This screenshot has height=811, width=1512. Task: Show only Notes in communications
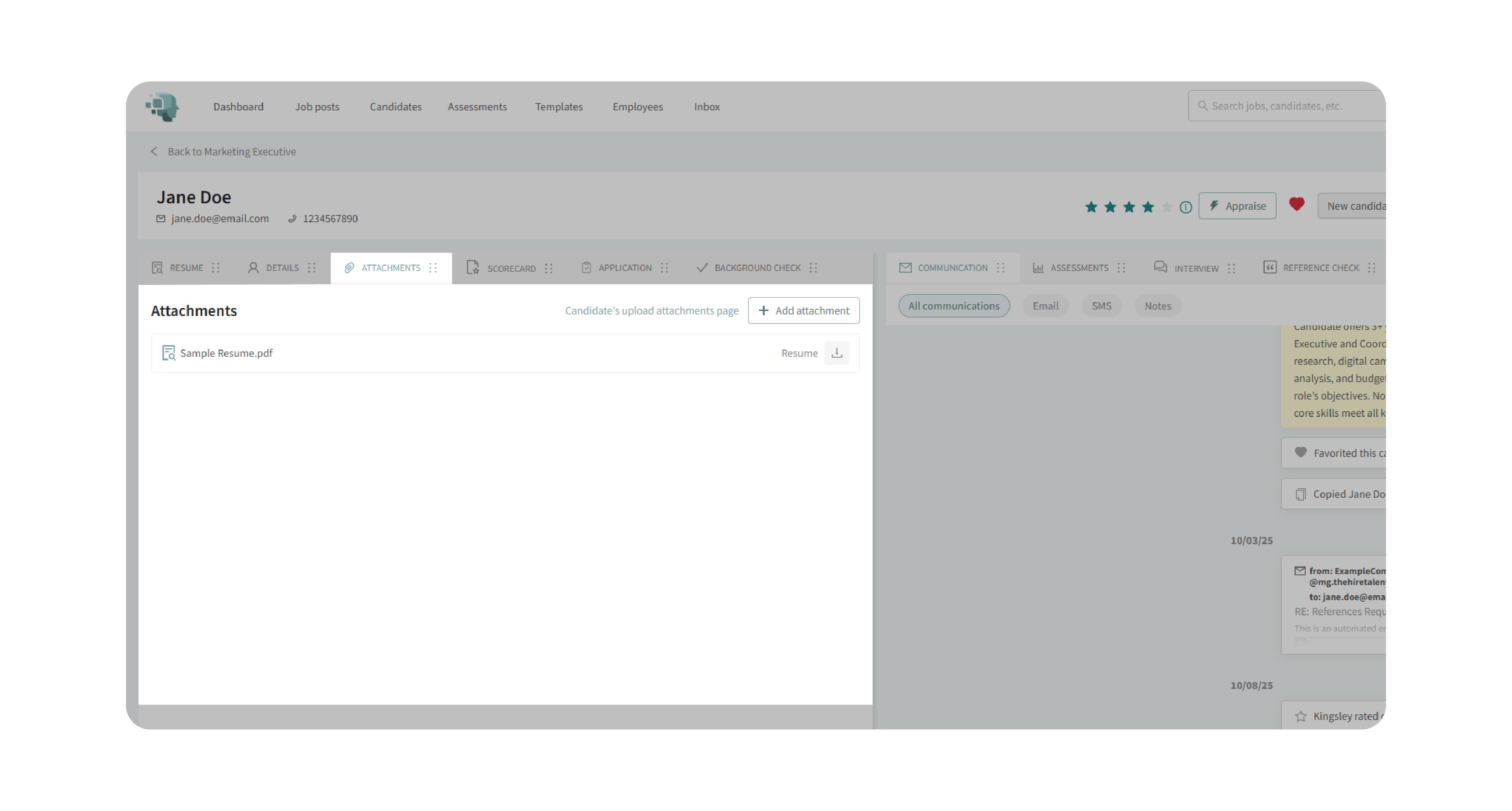[1157, 306]
